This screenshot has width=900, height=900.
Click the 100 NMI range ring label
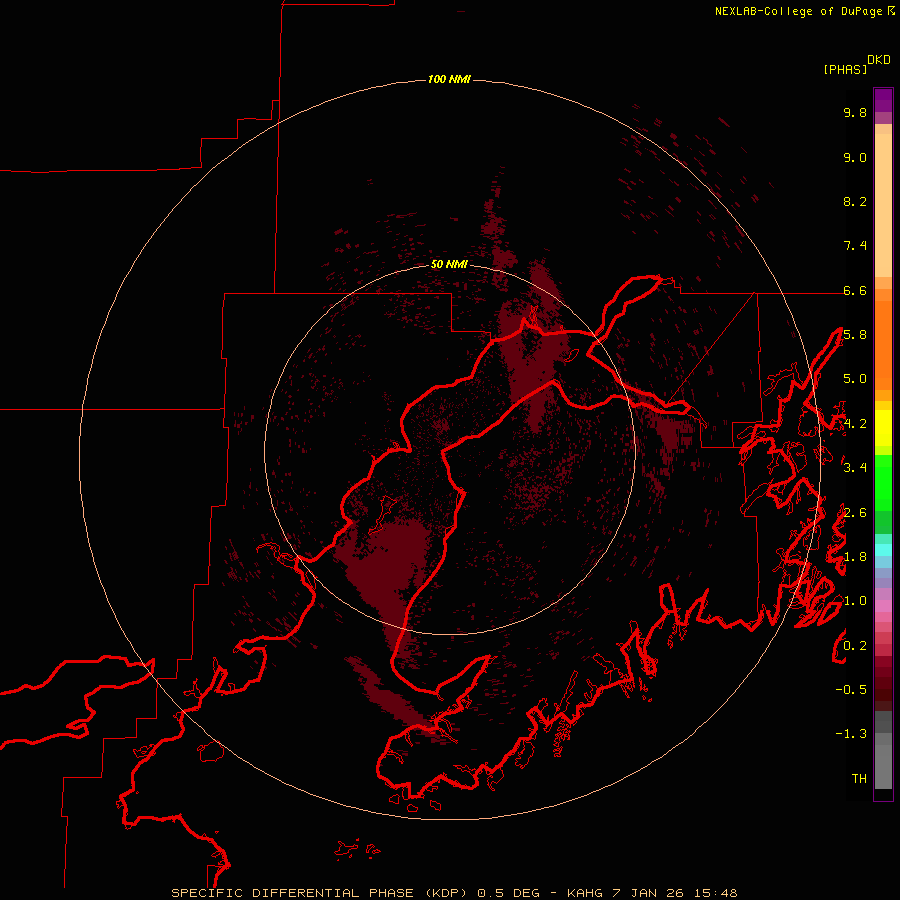449,79
